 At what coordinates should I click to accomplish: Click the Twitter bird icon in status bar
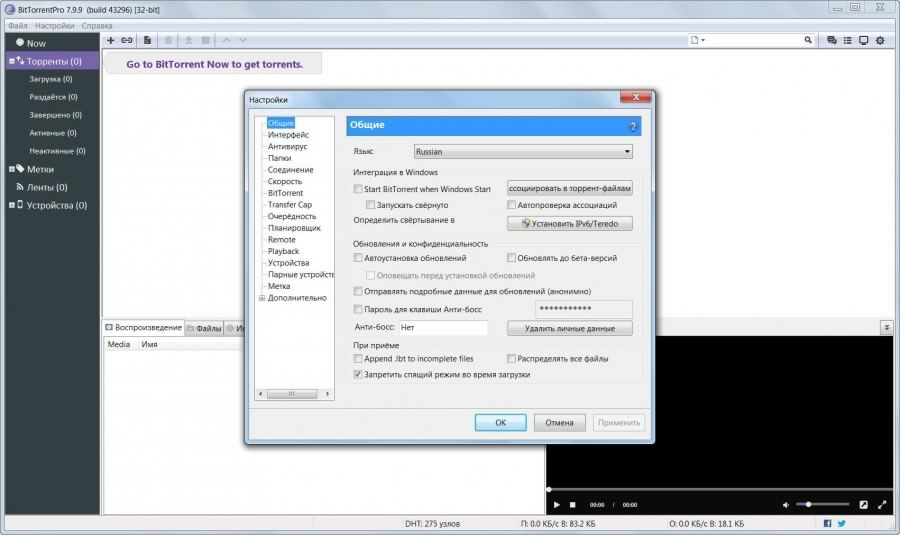coord(841,523)
